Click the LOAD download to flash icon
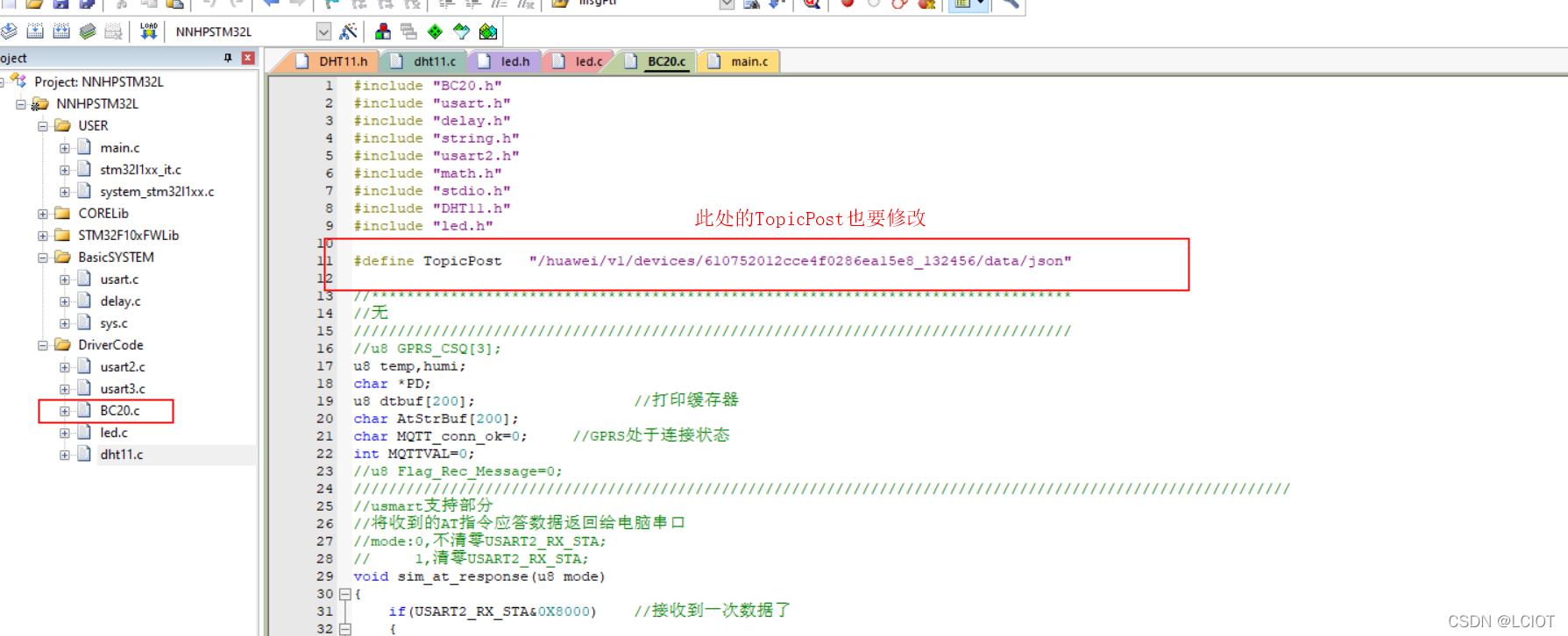 [x=148, y=32]
